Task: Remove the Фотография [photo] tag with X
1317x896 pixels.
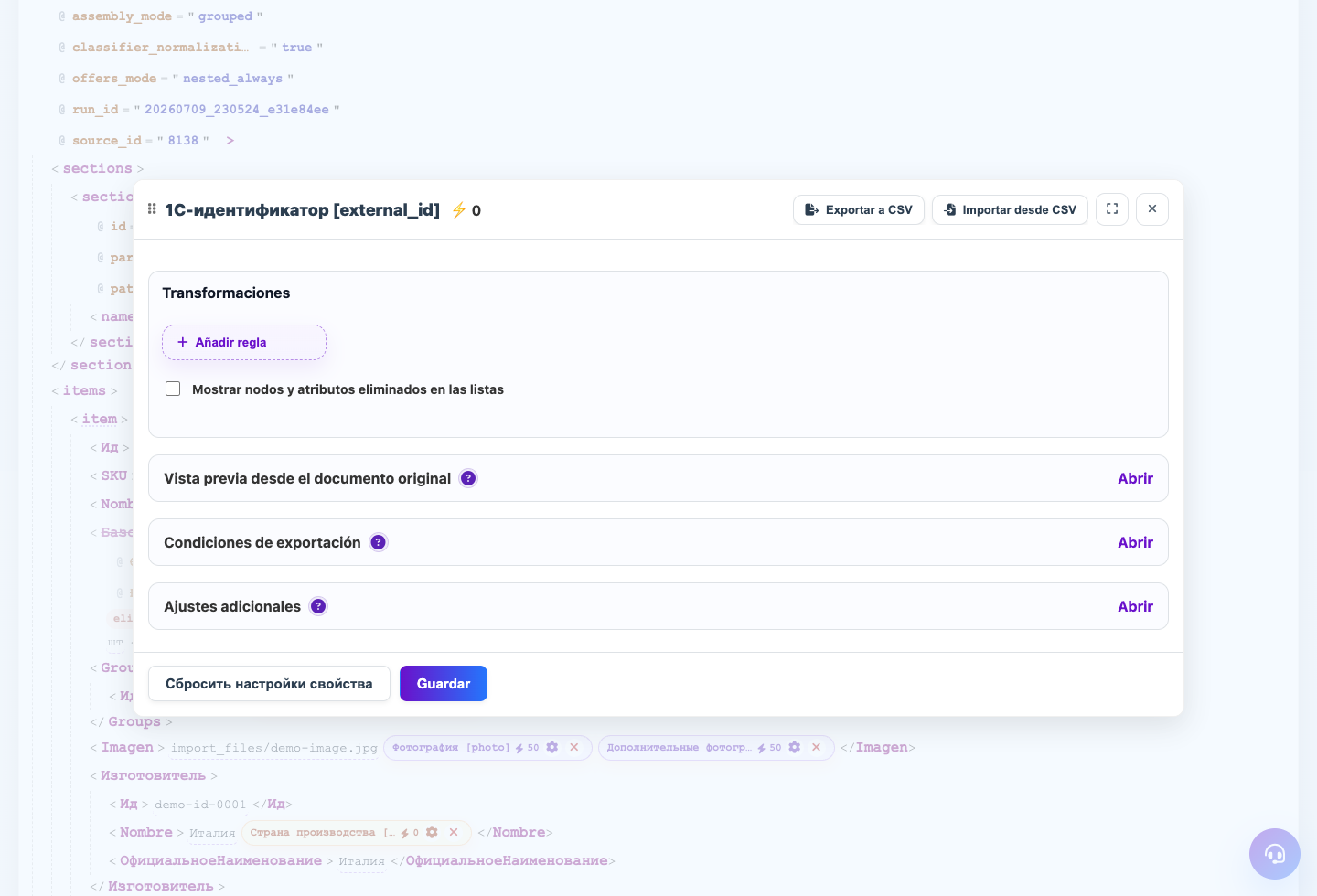Action: point(574,747)
